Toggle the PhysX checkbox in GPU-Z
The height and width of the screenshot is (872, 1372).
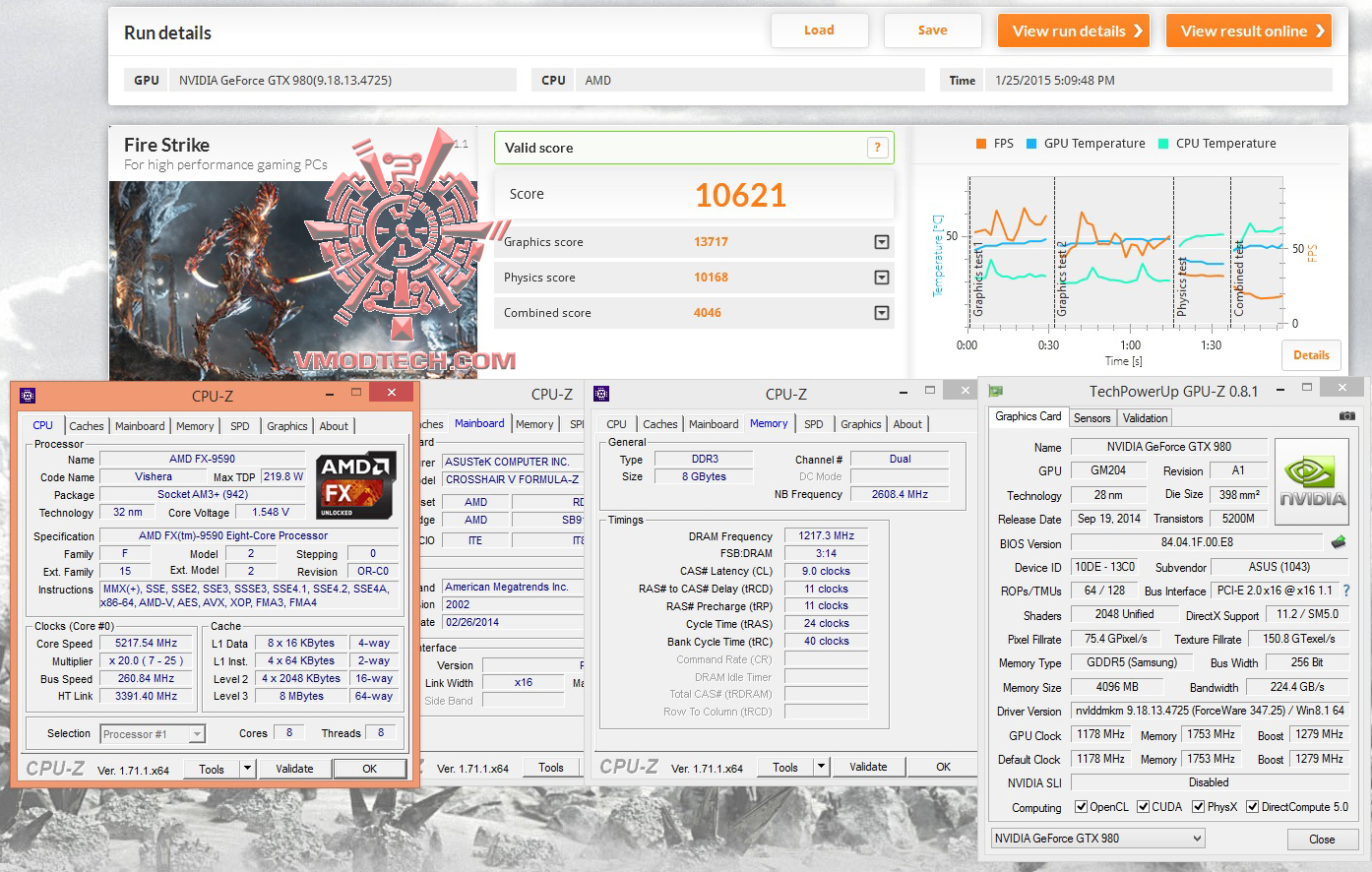point(1199,807)
